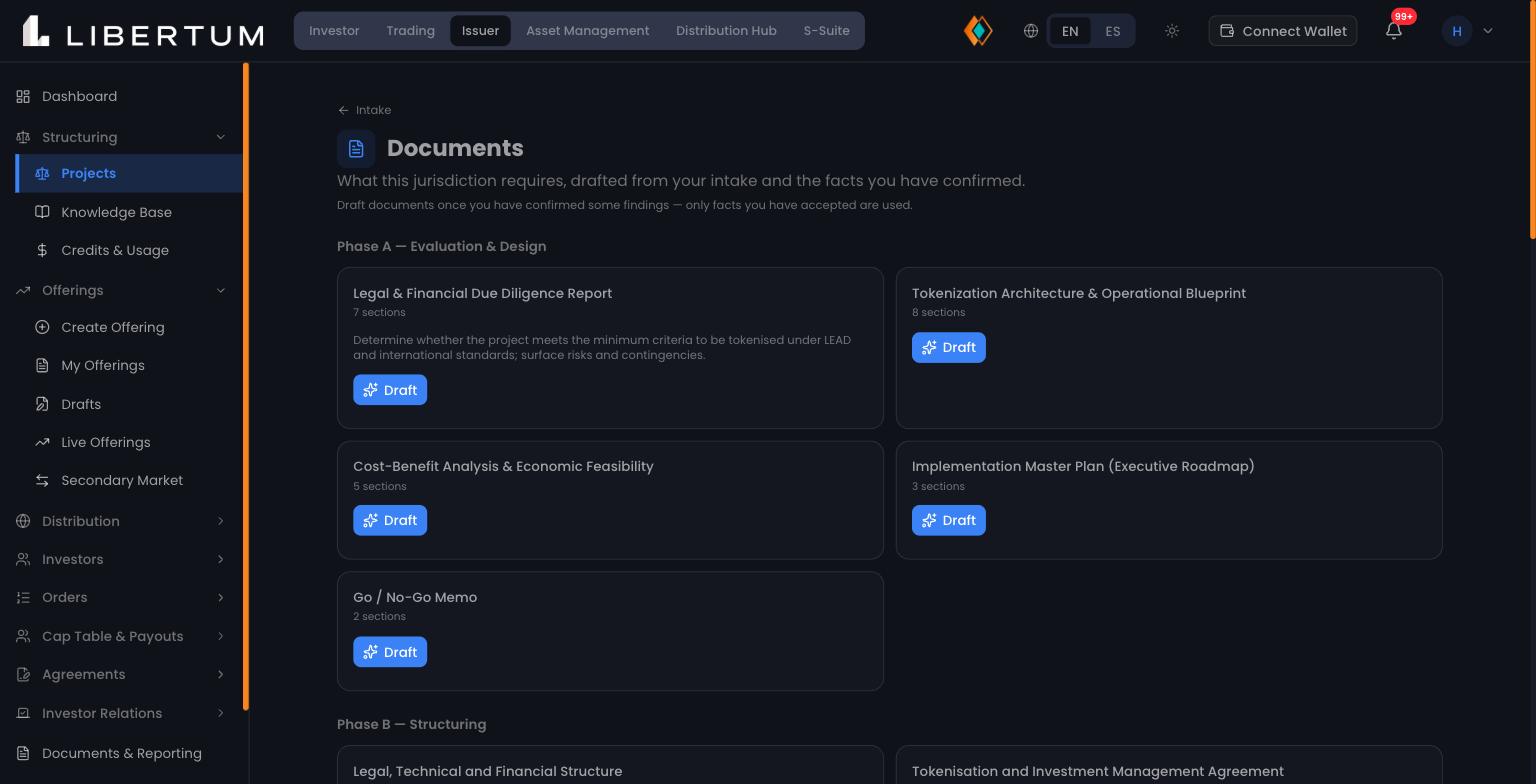The height and width of the screenshot is (784, 1536).
Task: Open the notifications bell icon
Action: coord(1394,30)
